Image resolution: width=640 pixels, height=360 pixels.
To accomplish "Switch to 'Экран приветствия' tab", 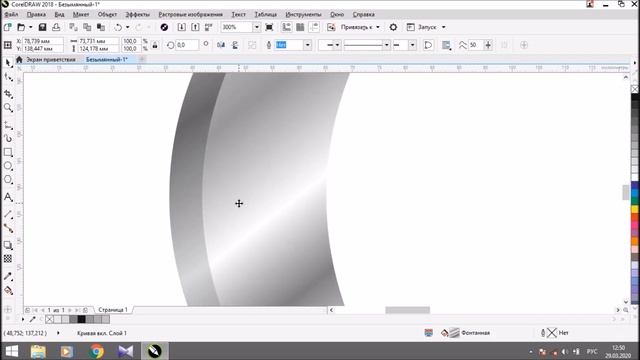I will pos(51,60).
